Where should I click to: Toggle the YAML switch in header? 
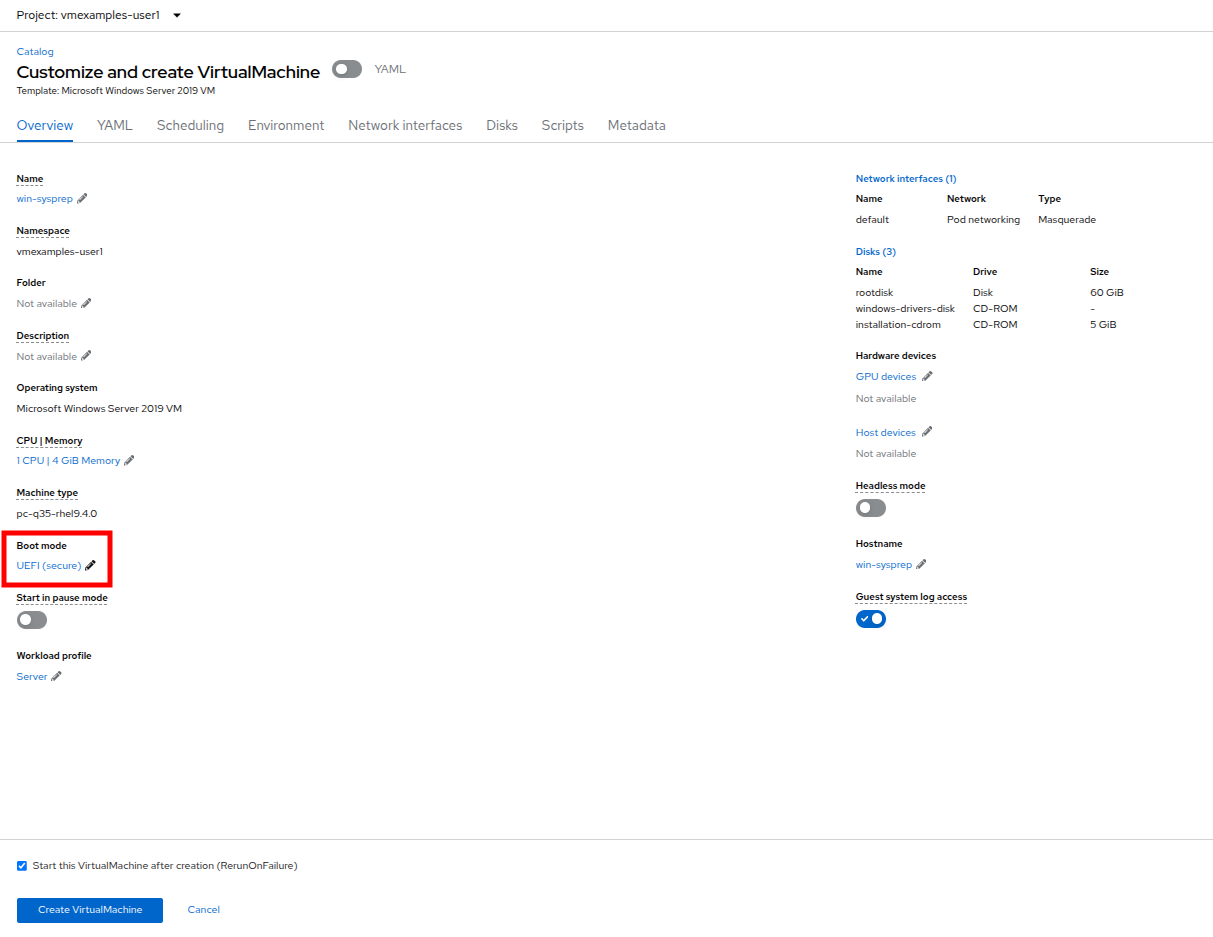click(347, 70)
